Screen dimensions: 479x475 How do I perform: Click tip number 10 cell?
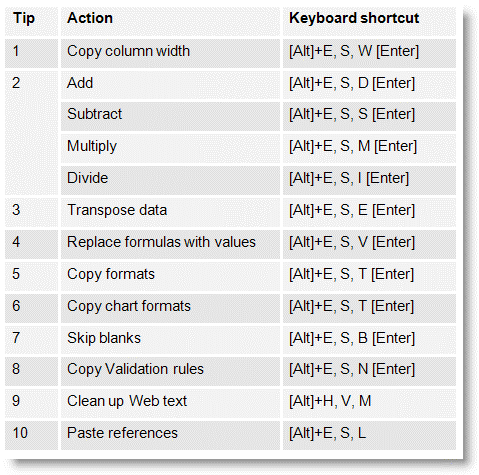pos(31,435)
